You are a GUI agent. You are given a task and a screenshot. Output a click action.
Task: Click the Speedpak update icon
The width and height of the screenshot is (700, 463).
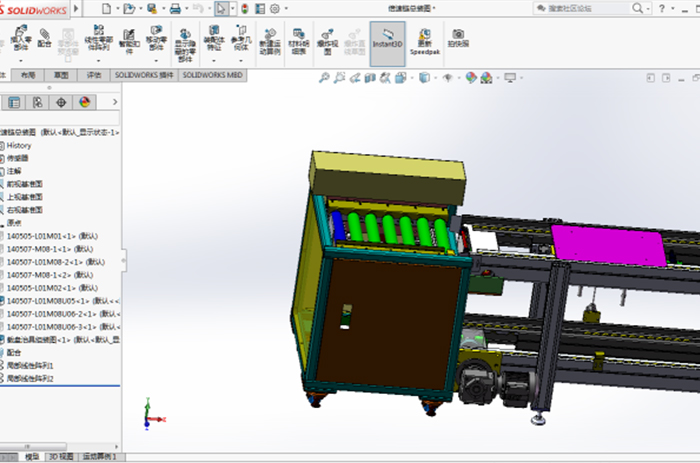point(425,42)
